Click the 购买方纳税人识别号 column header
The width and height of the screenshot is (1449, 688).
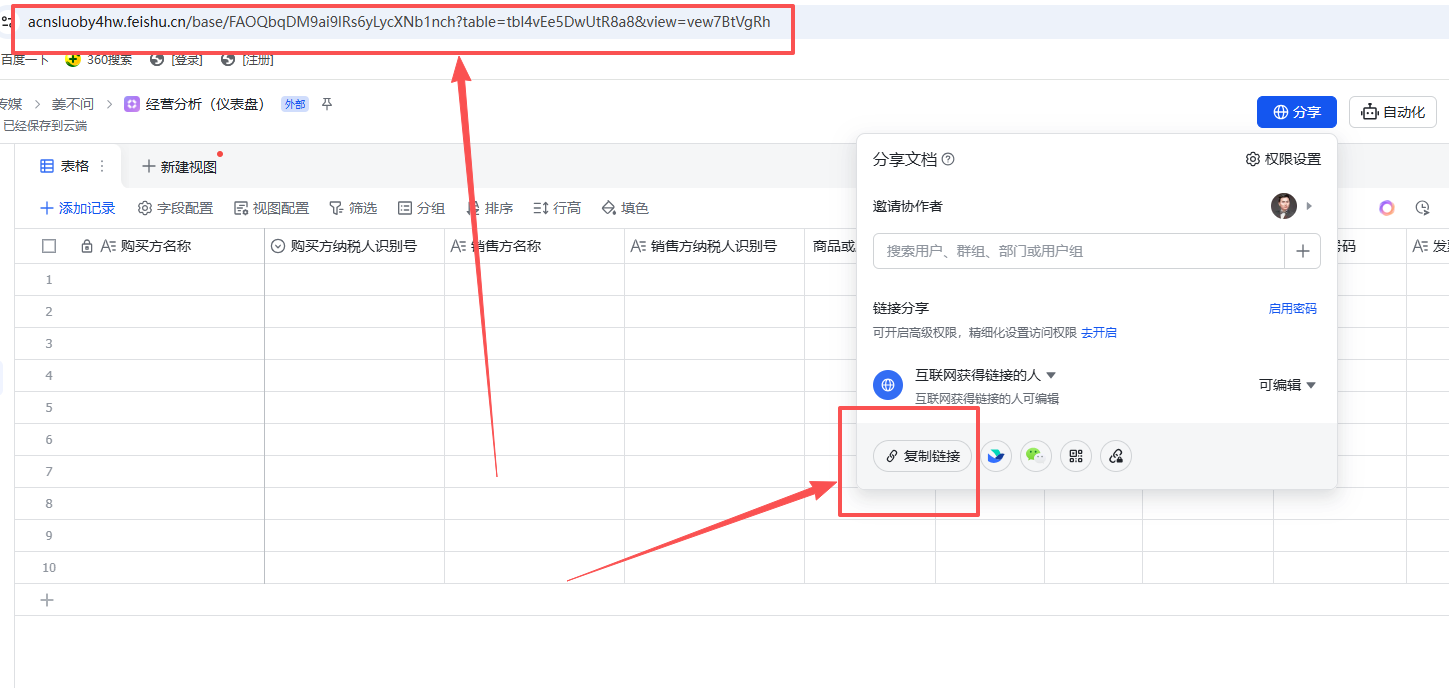pos(355,246)
